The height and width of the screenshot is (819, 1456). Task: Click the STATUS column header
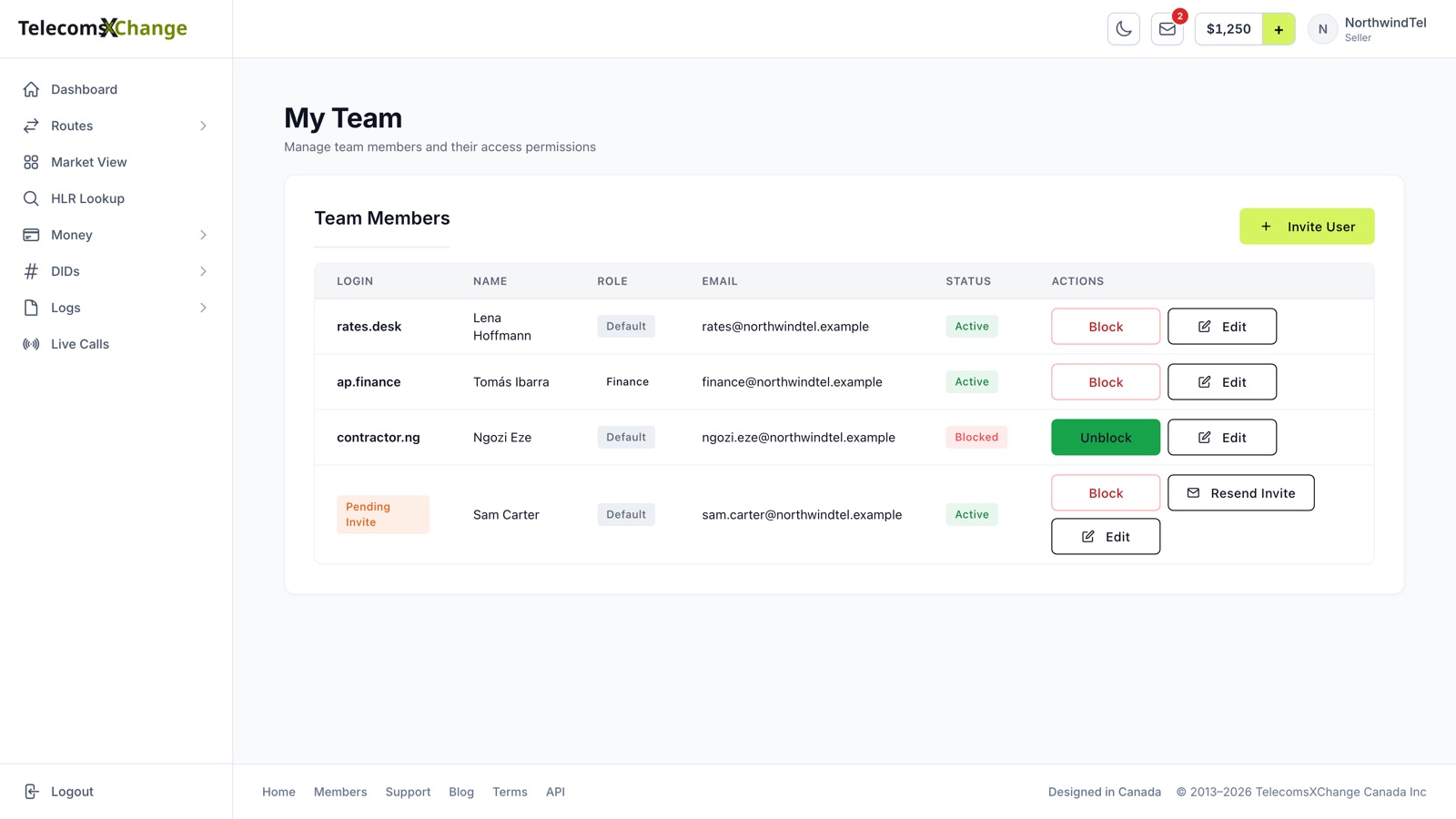coord(968,281)
